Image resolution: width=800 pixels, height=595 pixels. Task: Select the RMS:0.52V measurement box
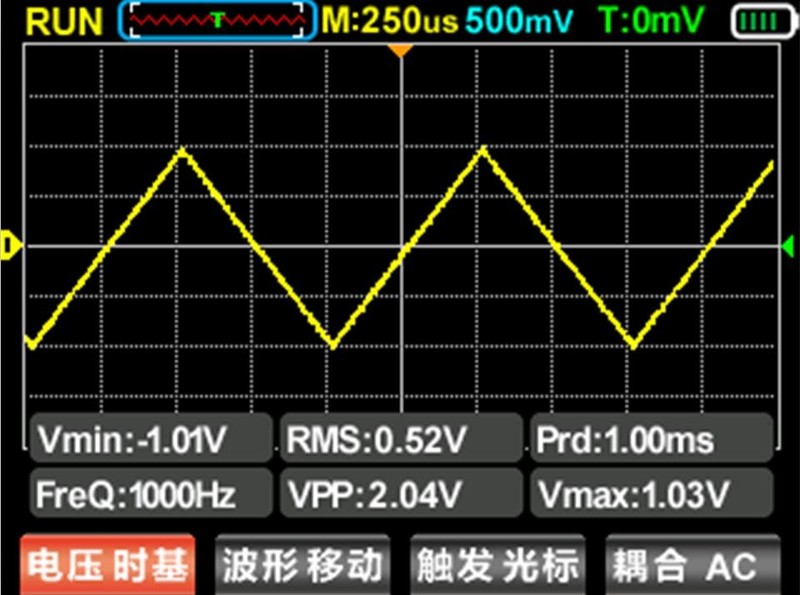click(x=400, y=439)
